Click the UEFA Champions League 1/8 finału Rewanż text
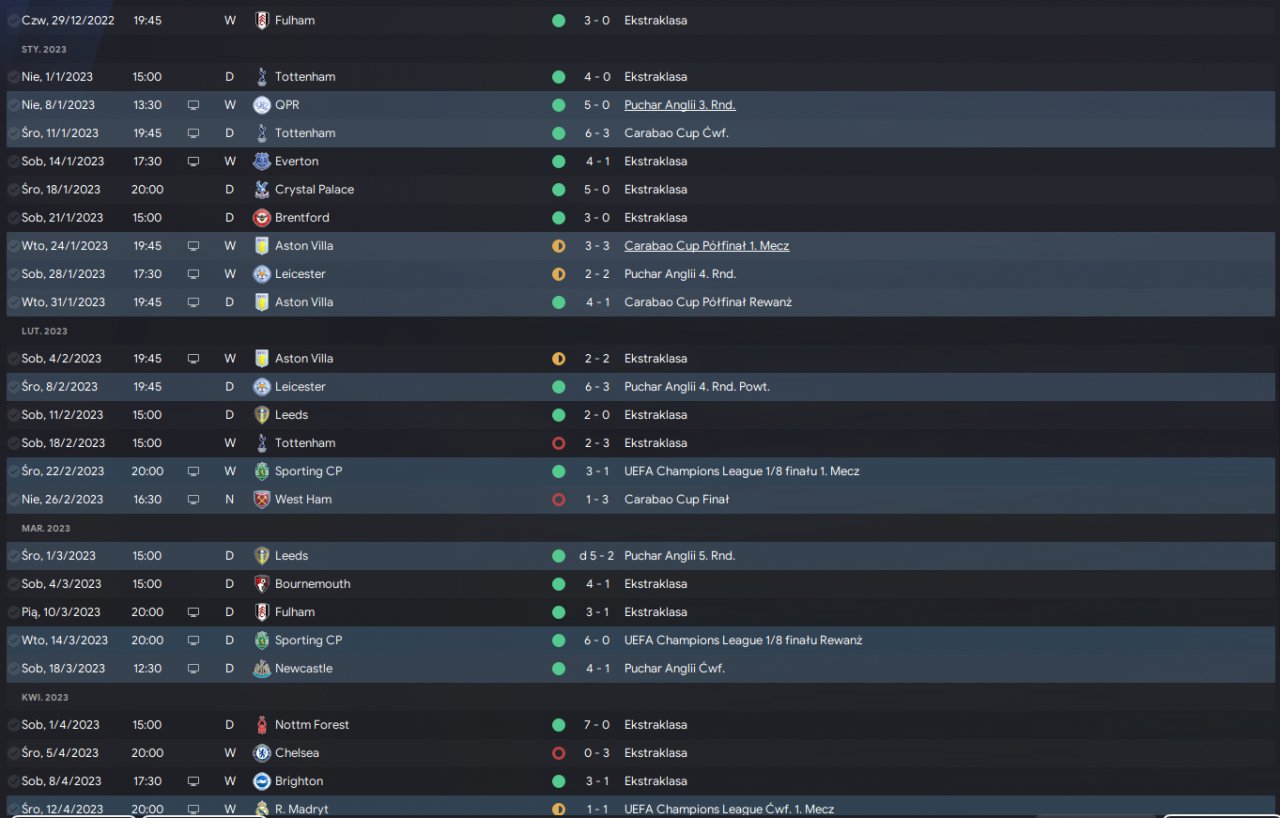Screen dimensions: 1280x818 click(743, 640)
